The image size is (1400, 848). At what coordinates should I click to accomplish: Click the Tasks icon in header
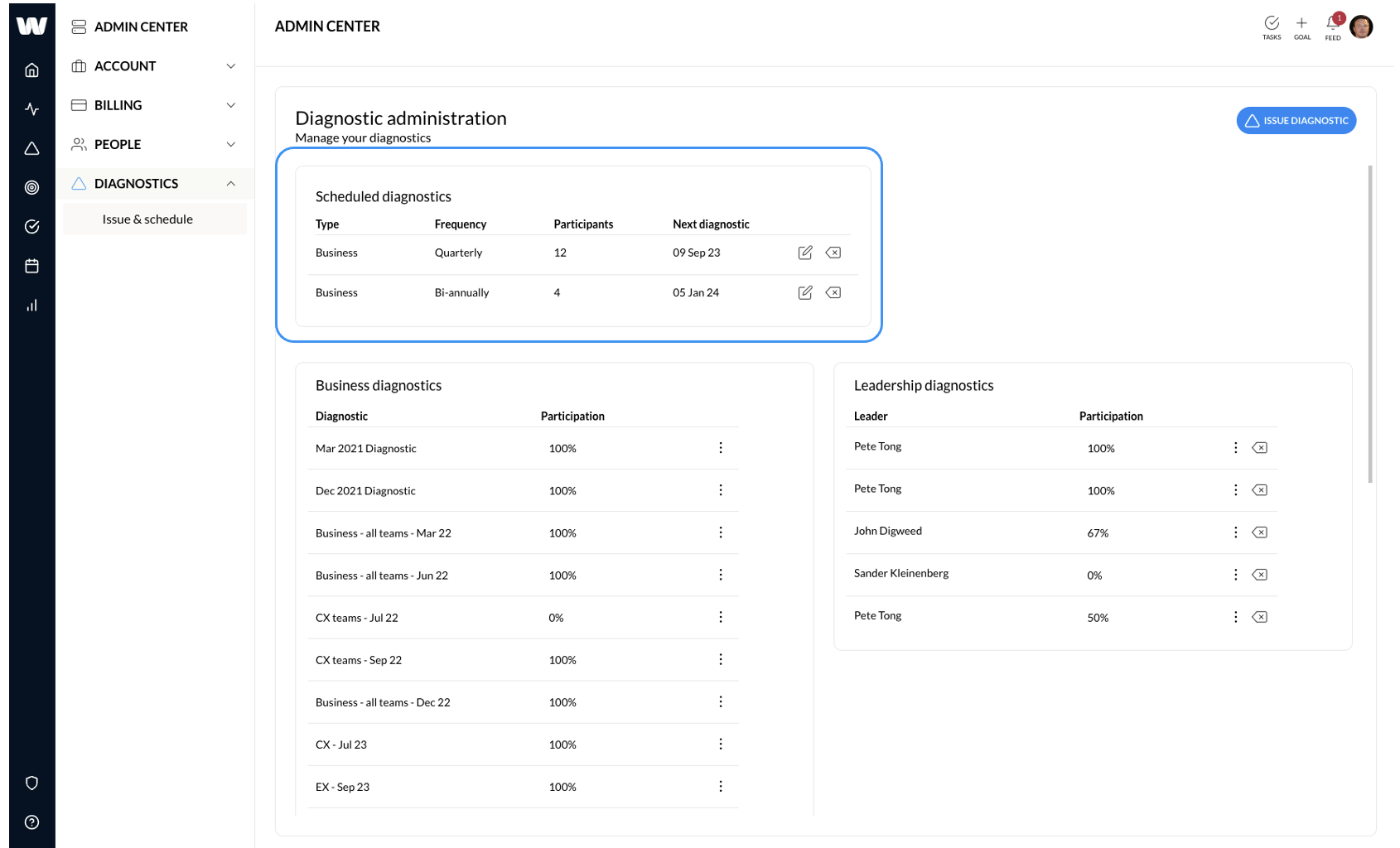(x=1272, y=27)
